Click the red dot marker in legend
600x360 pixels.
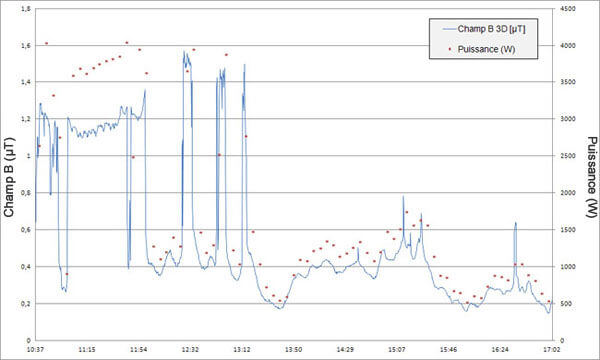[450, 49]
